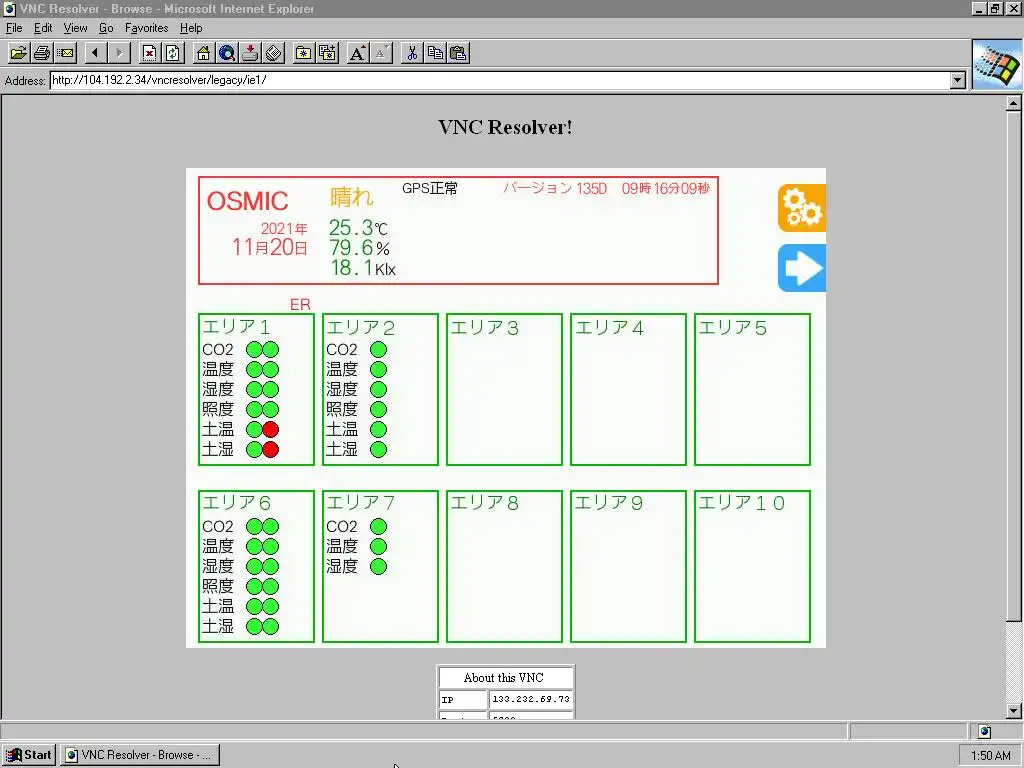Screen dimensions: 1024x768
Task: Click the バージョン 135D version text
Action: pyautogui.click(x=554, y=189)
